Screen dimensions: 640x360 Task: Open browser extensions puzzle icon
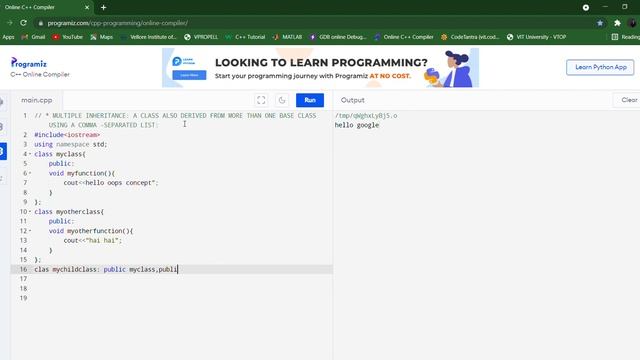click(x=617, y=23)
